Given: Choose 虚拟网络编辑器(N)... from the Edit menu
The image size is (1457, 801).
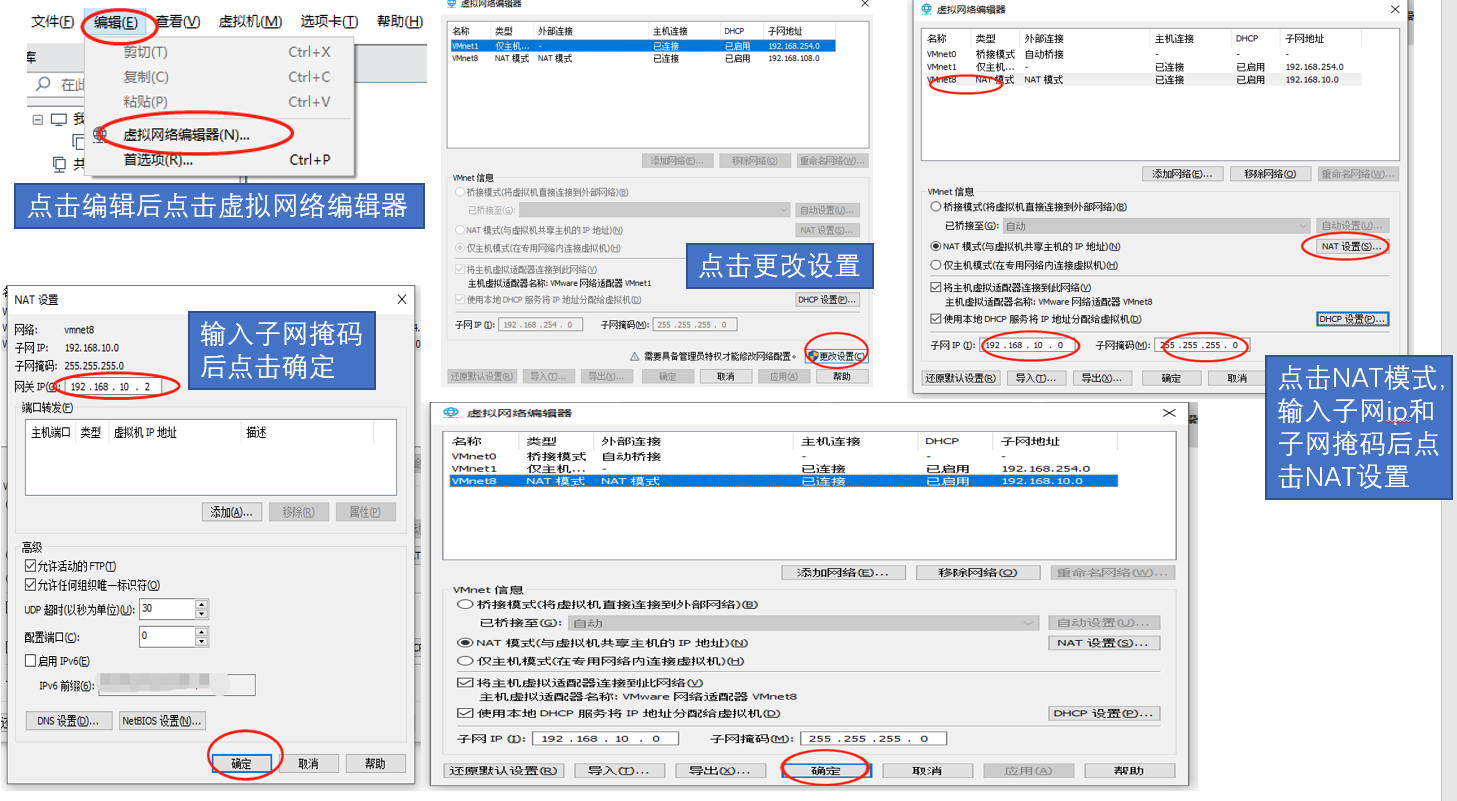Looking at the screenshot, I should click(186, 134).
